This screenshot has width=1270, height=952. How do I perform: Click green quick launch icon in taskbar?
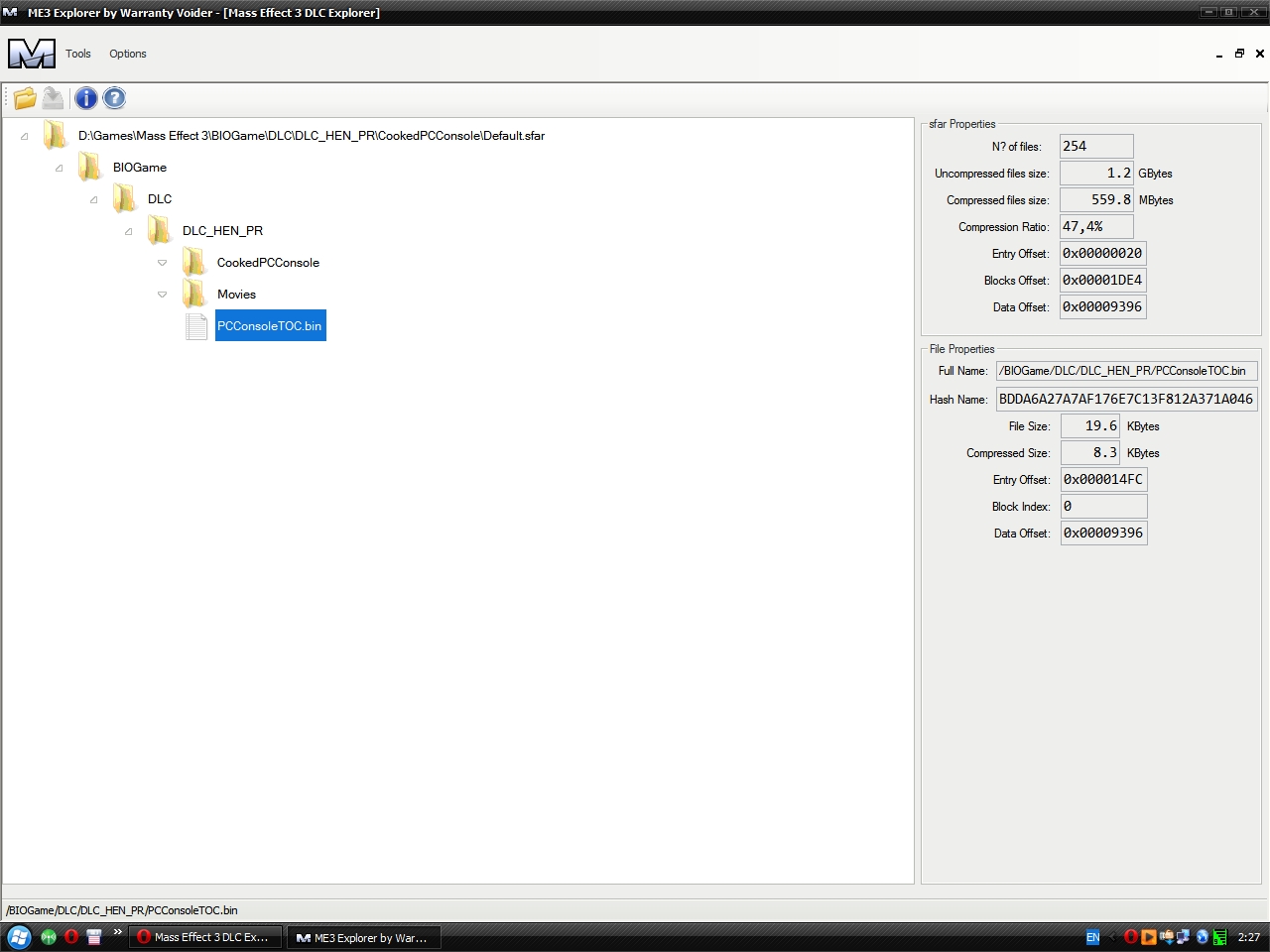click(x=48, y=937)
